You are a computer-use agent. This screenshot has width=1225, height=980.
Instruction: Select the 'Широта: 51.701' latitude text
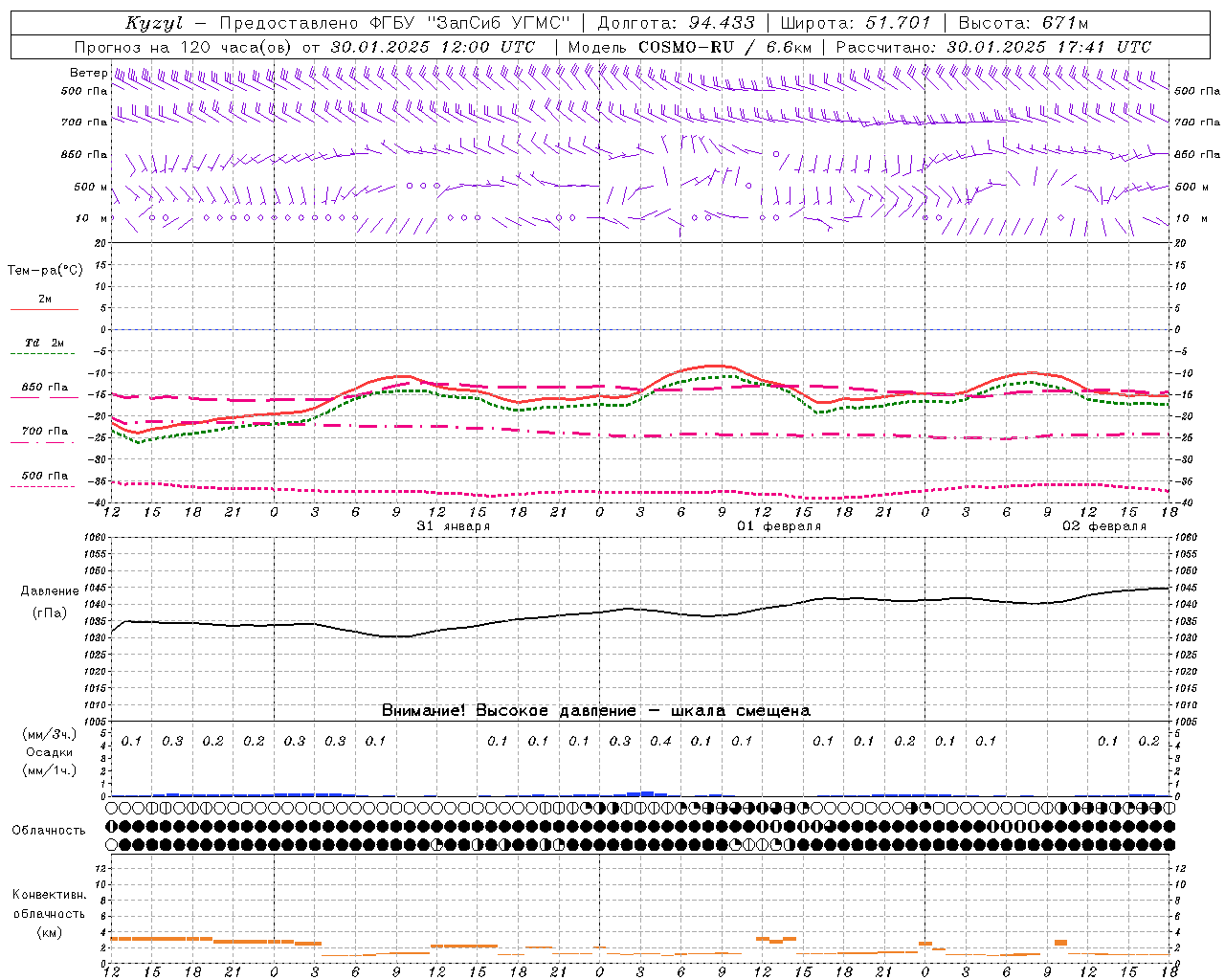[856, 23]
